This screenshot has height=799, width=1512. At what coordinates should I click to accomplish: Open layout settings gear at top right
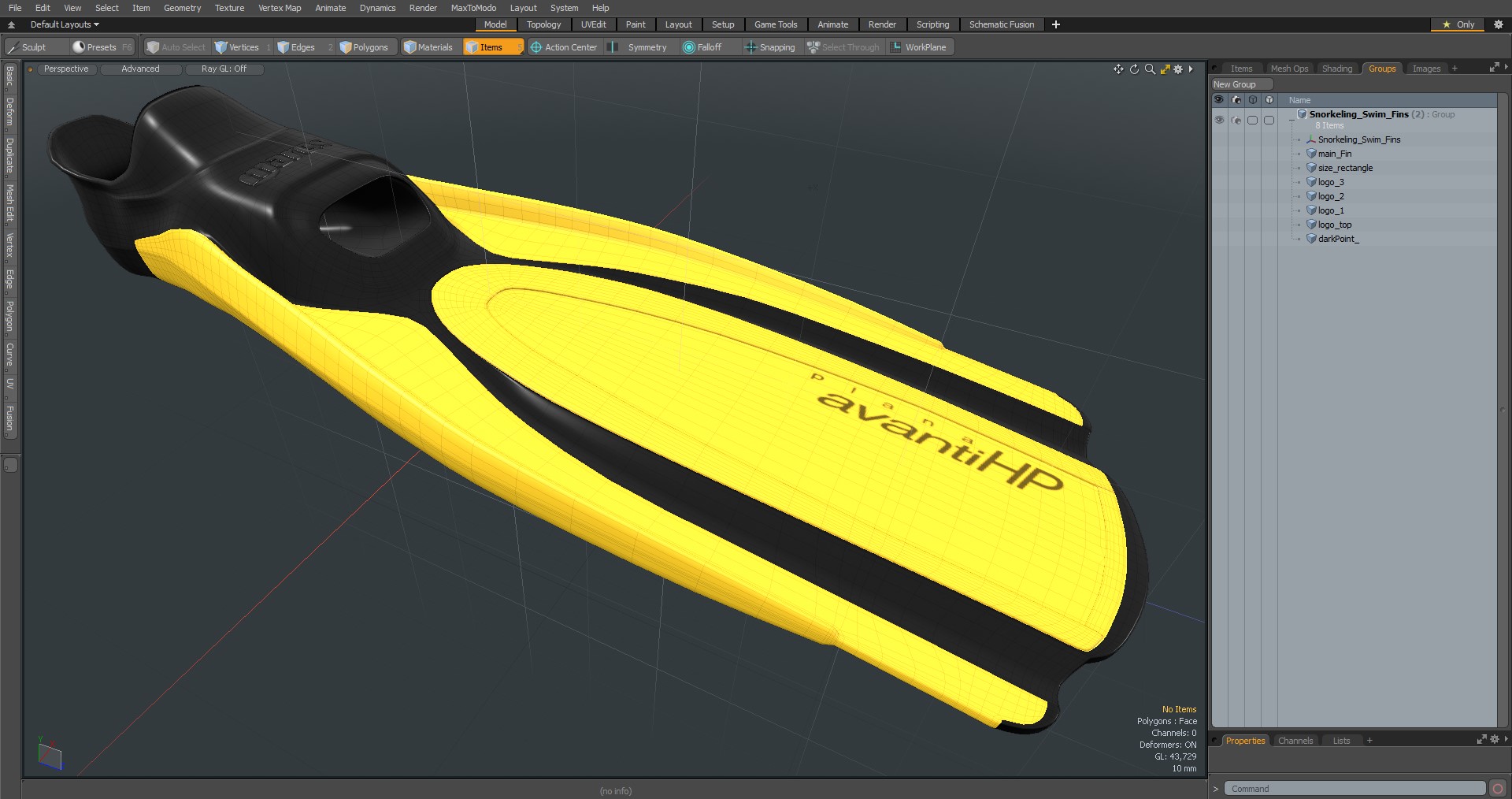pyautogui.click(x=1499, y=24)
